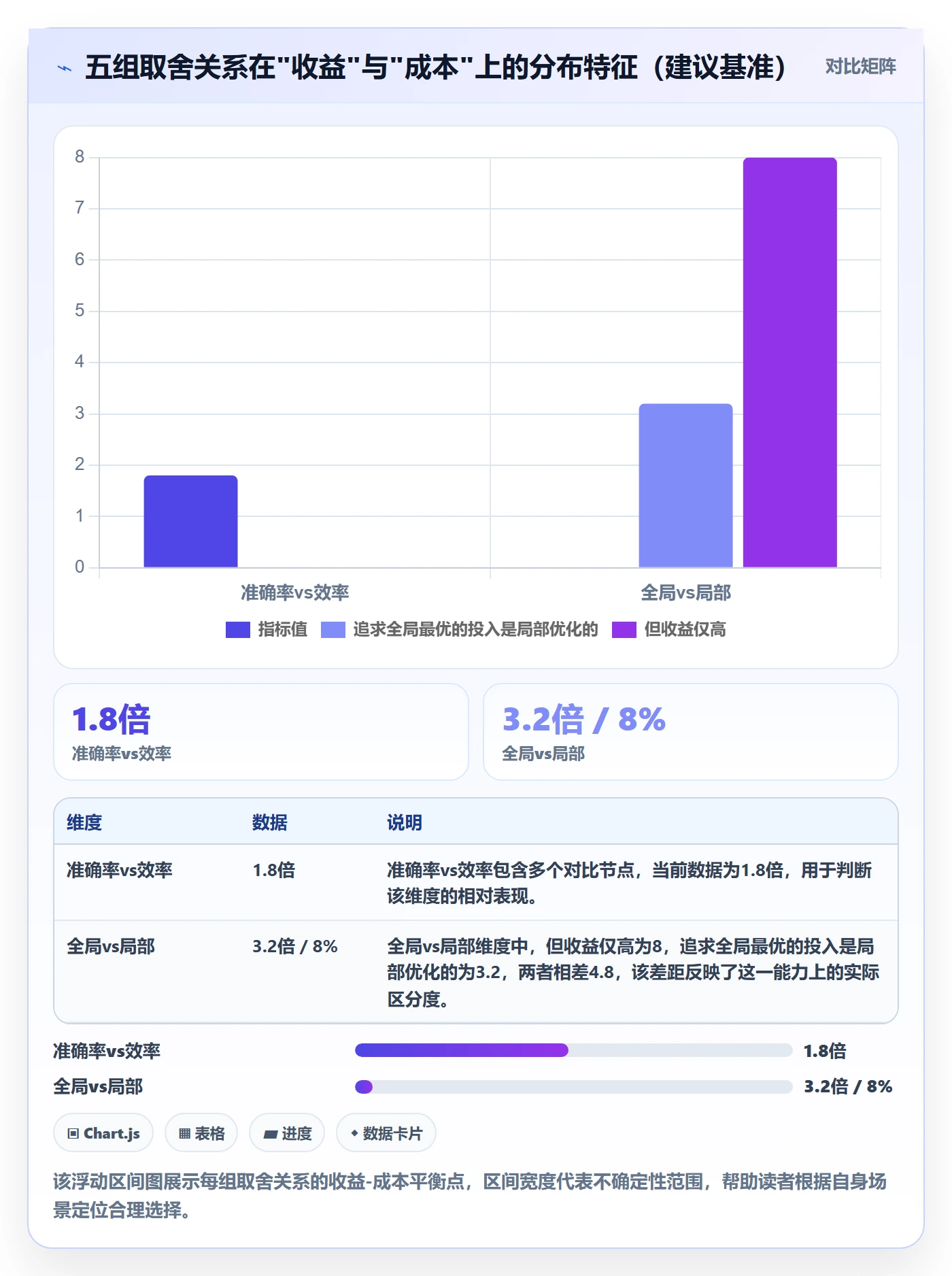Viewport: 952px width, 1276px height.
Task: Click the "准确率vs效率" label in the progress list
Action: coord(107,1051)
